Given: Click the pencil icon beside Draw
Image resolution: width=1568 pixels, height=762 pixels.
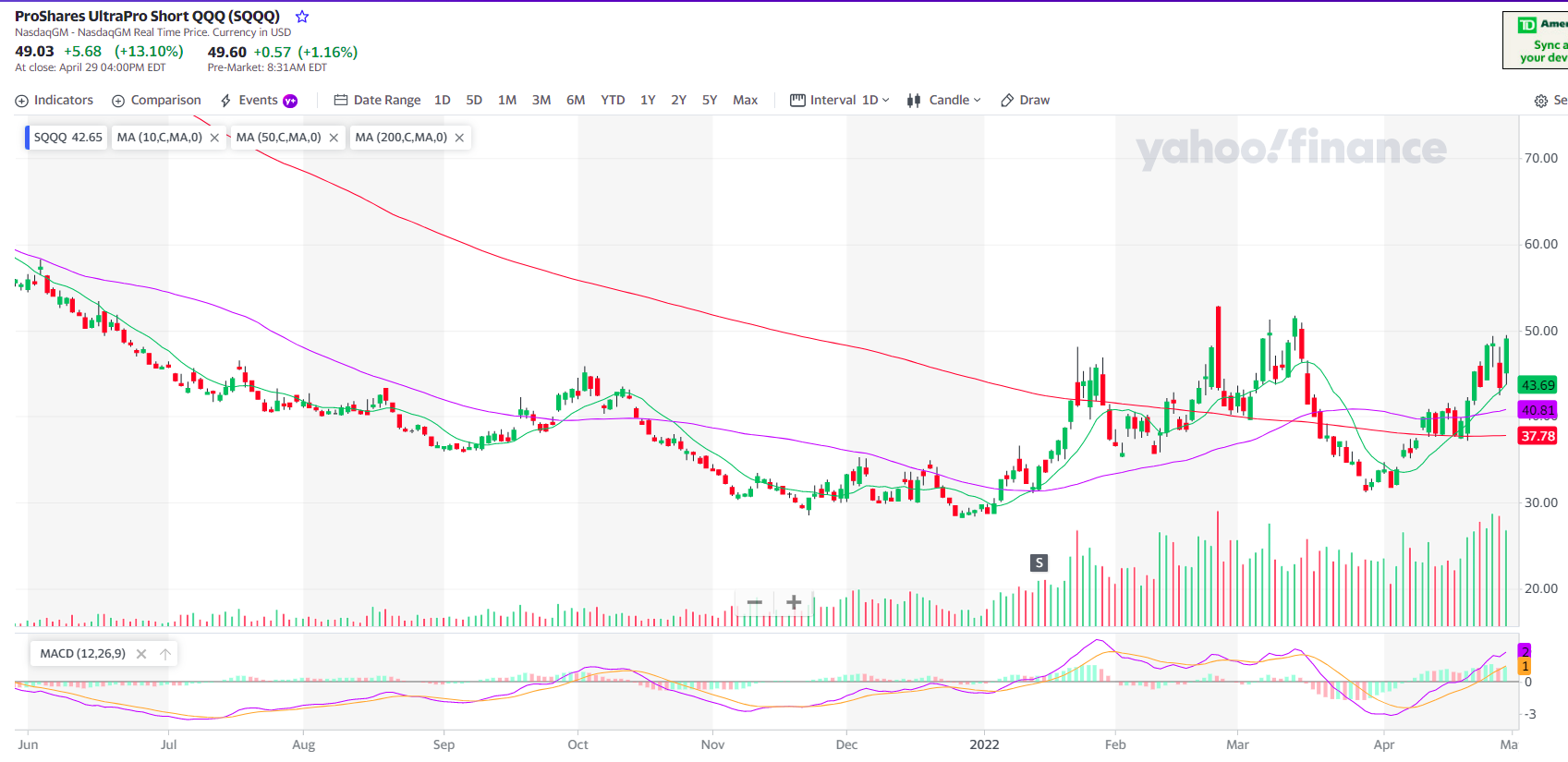Looking at the screenshot, I should click(x=1007, y=101).
